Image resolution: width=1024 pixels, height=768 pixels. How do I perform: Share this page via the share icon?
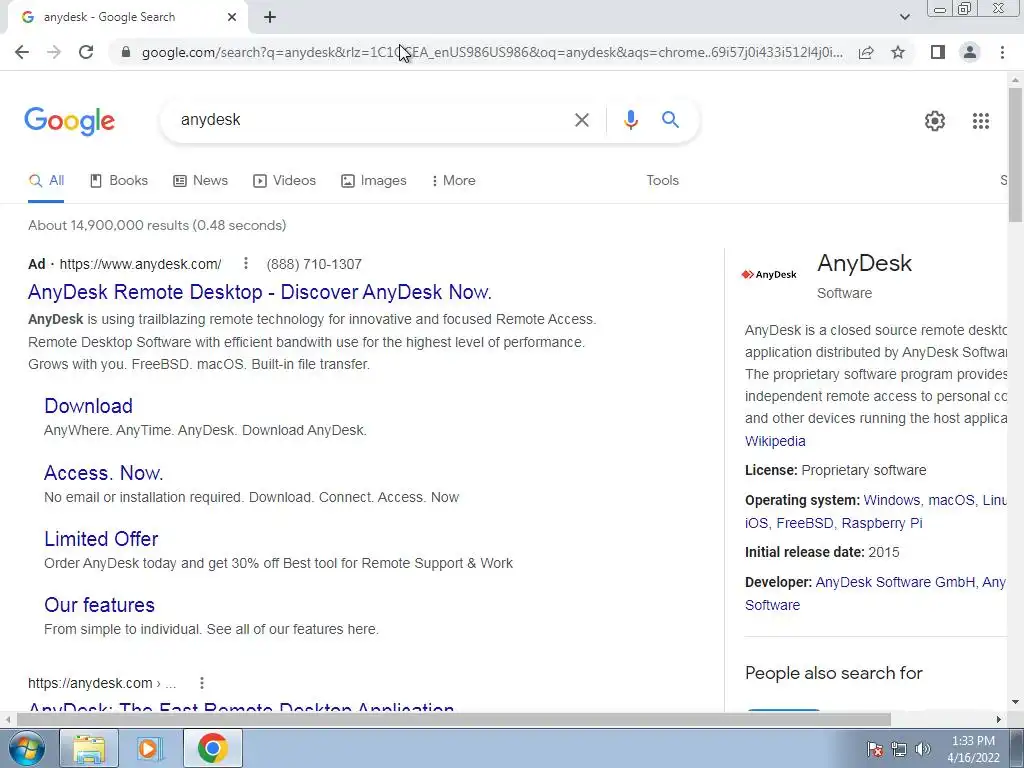click(x=866, y=52)
